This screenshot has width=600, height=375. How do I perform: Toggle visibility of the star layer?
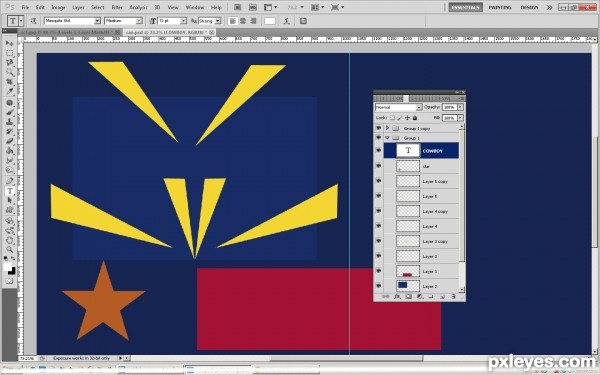pos(378,166)
